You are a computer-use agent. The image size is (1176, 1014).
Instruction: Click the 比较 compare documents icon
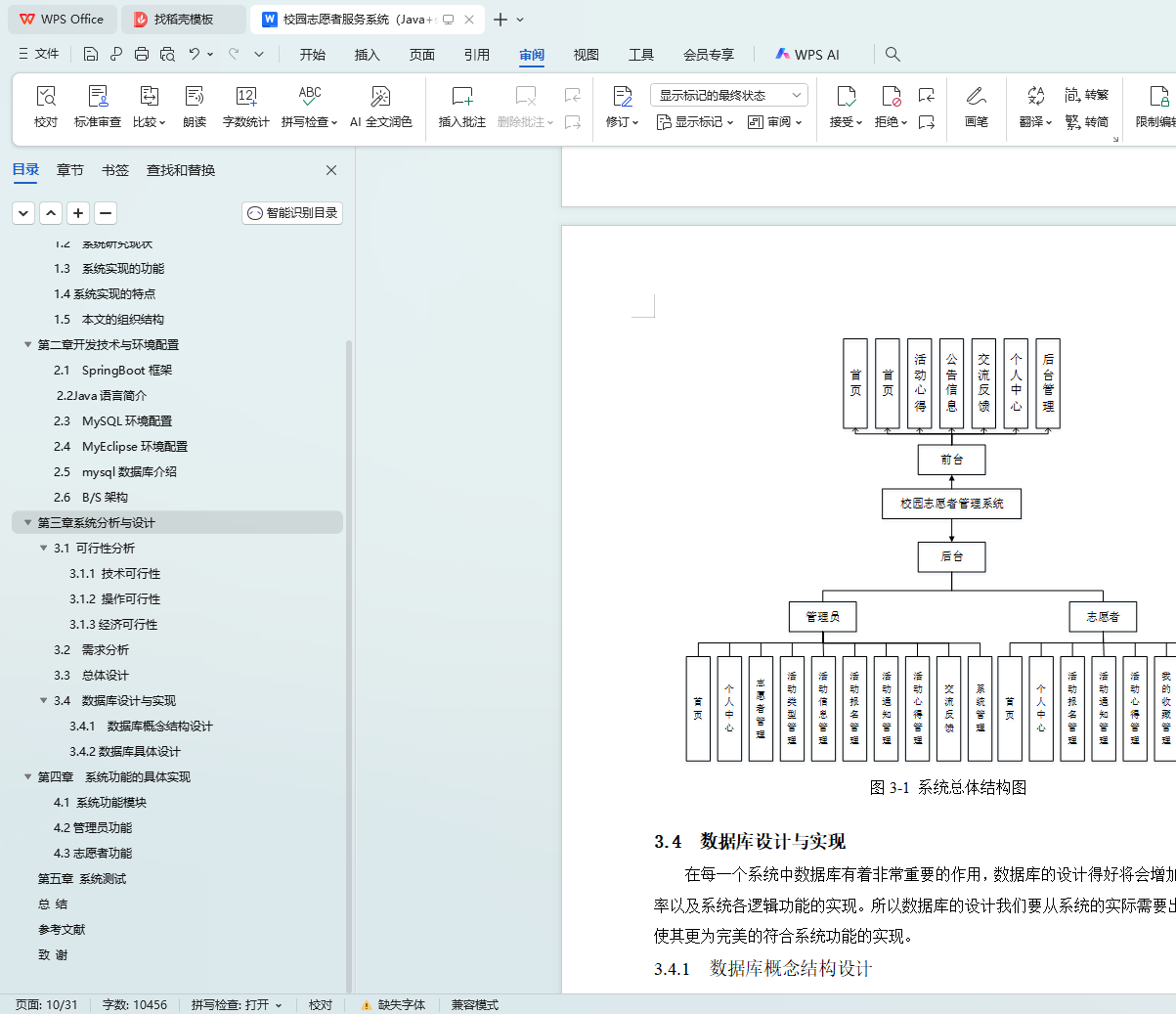pos(149,96)
